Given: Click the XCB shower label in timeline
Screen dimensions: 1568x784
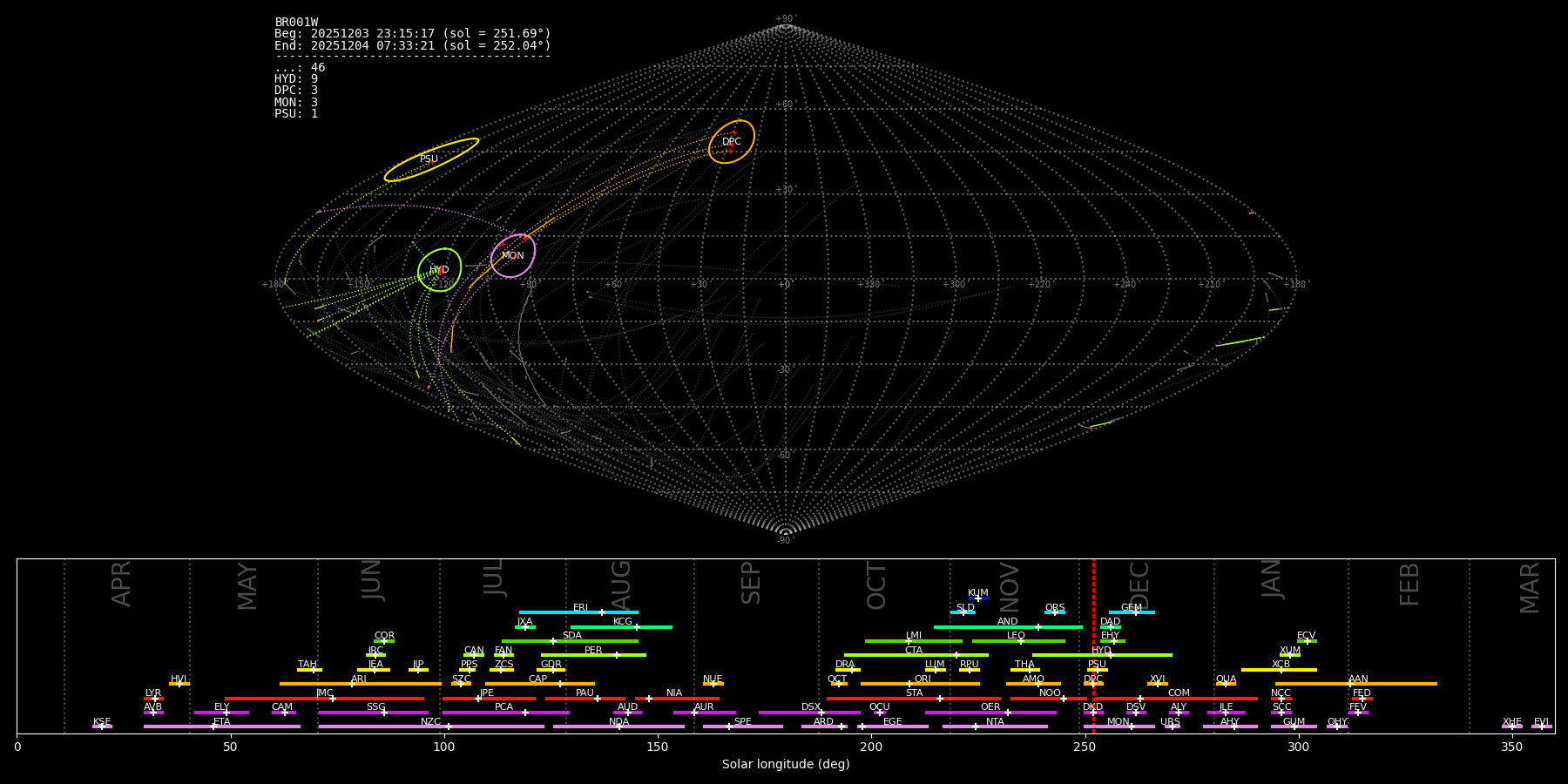Looking at the screenshot, I should 1281,665.
